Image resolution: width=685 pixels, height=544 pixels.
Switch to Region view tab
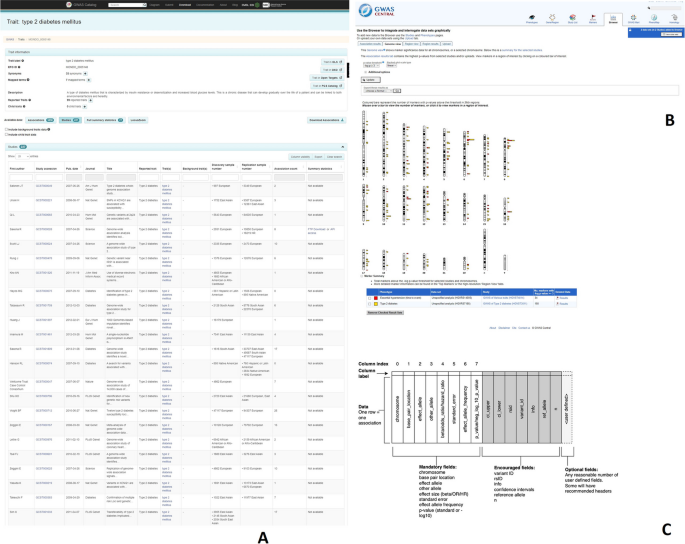click(411, 44)
